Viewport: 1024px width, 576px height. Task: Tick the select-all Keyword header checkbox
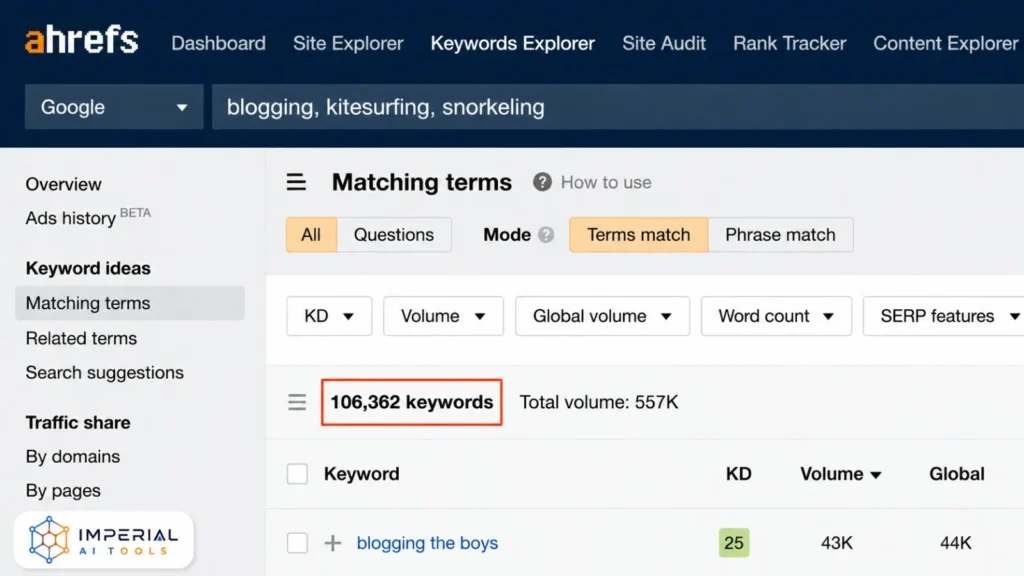[297, 473]
